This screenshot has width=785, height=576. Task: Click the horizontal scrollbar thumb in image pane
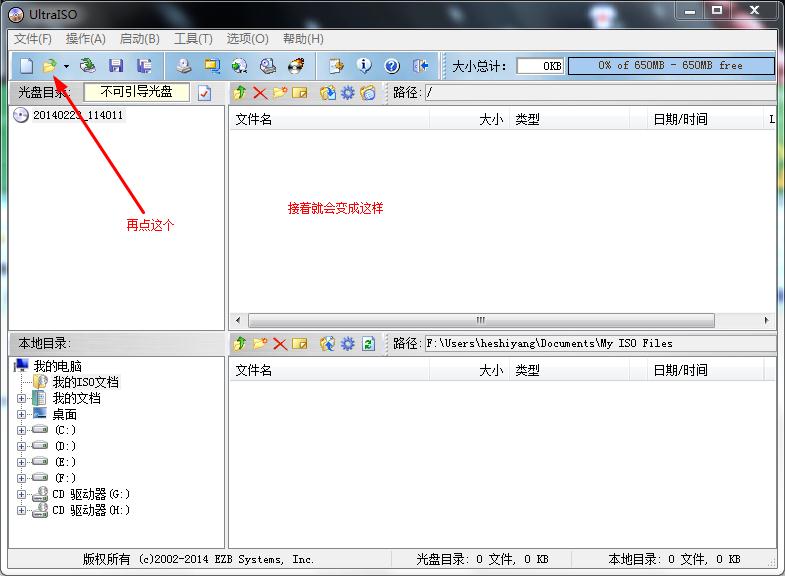click(481, 320)
